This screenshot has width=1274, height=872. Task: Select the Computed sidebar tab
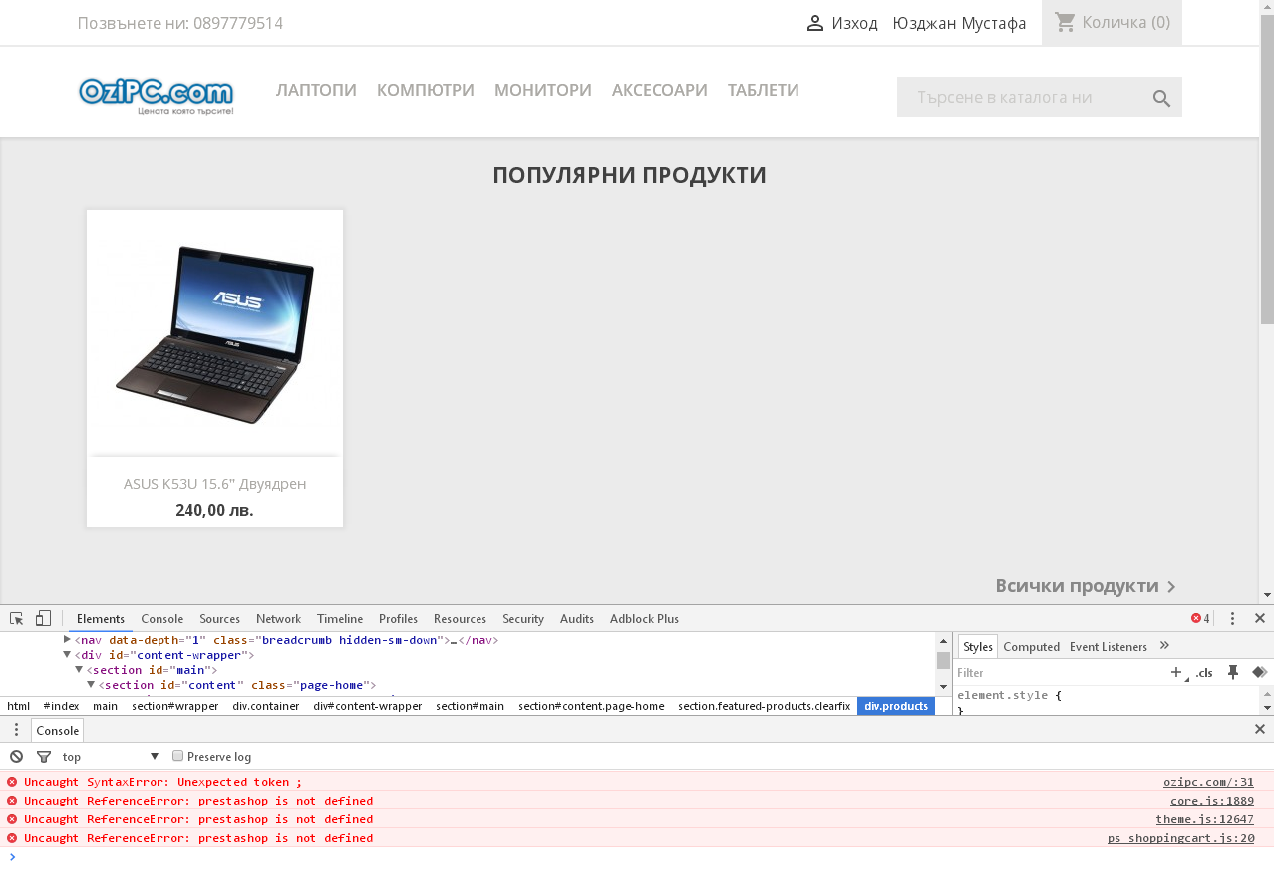click(1031, 646)
